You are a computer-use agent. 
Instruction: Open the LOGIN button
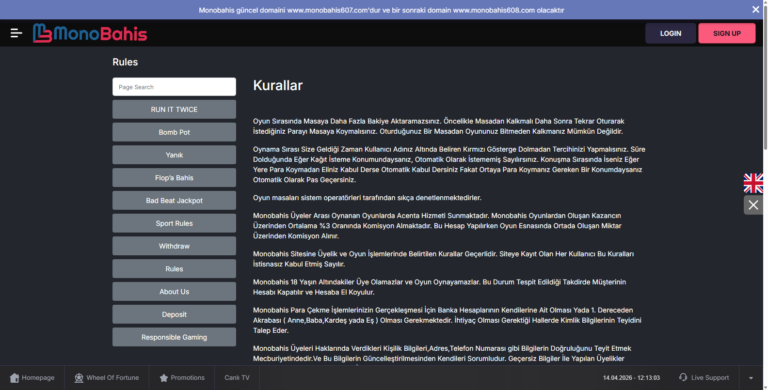pyautogui.click(x=670, y=33)
